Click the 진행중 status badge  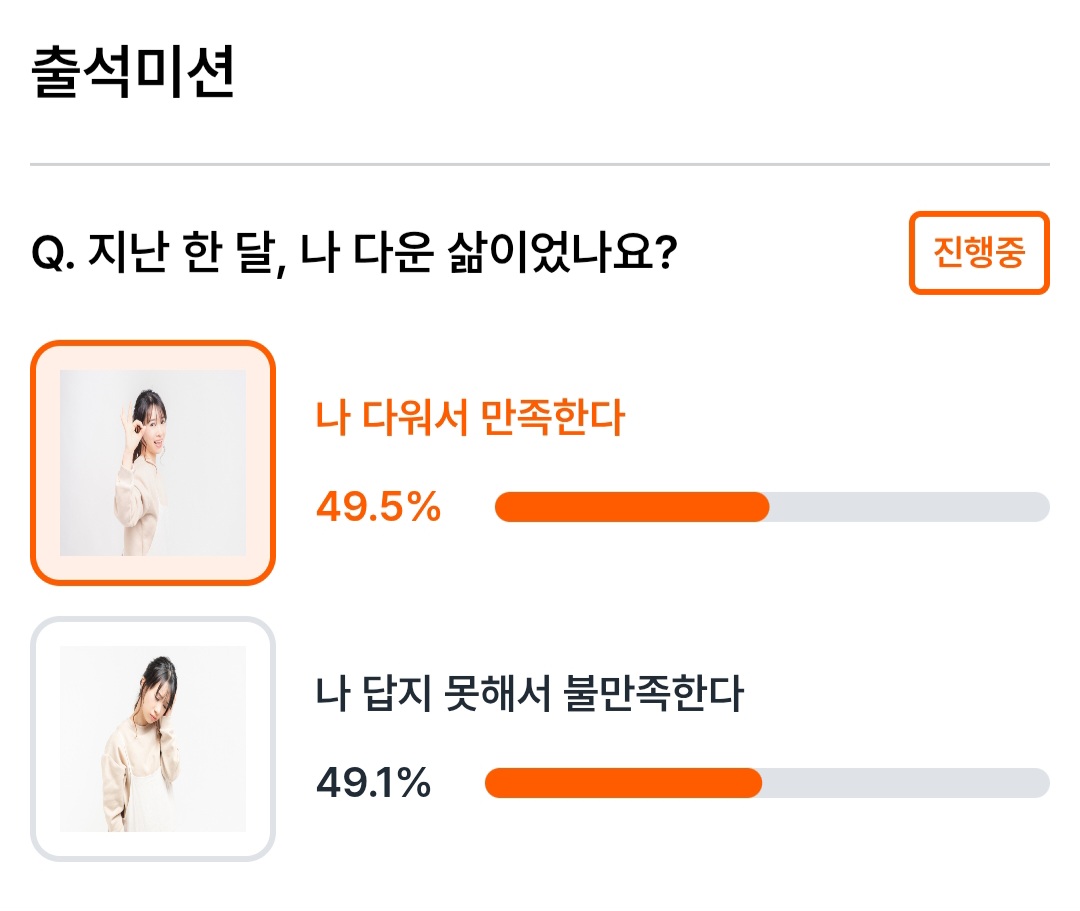[x=979, y=253]
